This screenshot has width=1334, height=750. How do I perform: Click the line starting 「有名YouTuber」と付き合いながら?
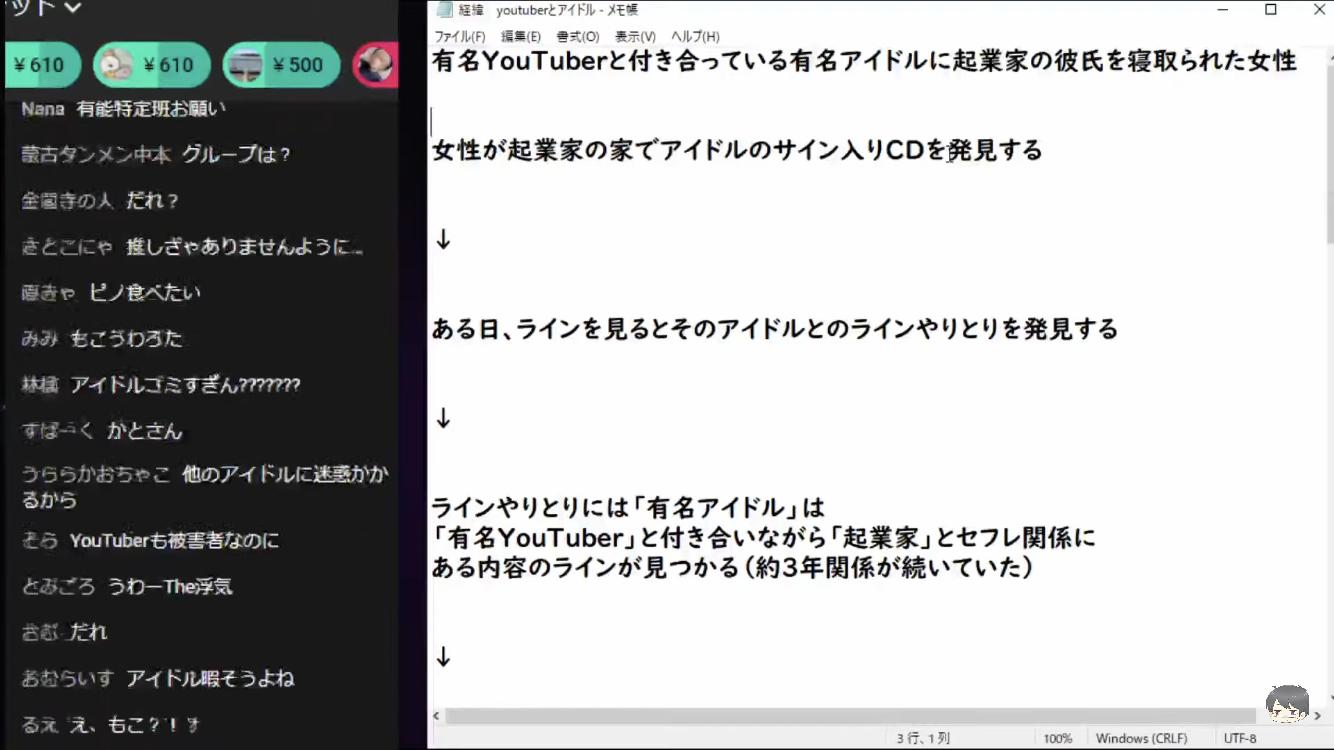pyautogui.click(x=764, y=538)
